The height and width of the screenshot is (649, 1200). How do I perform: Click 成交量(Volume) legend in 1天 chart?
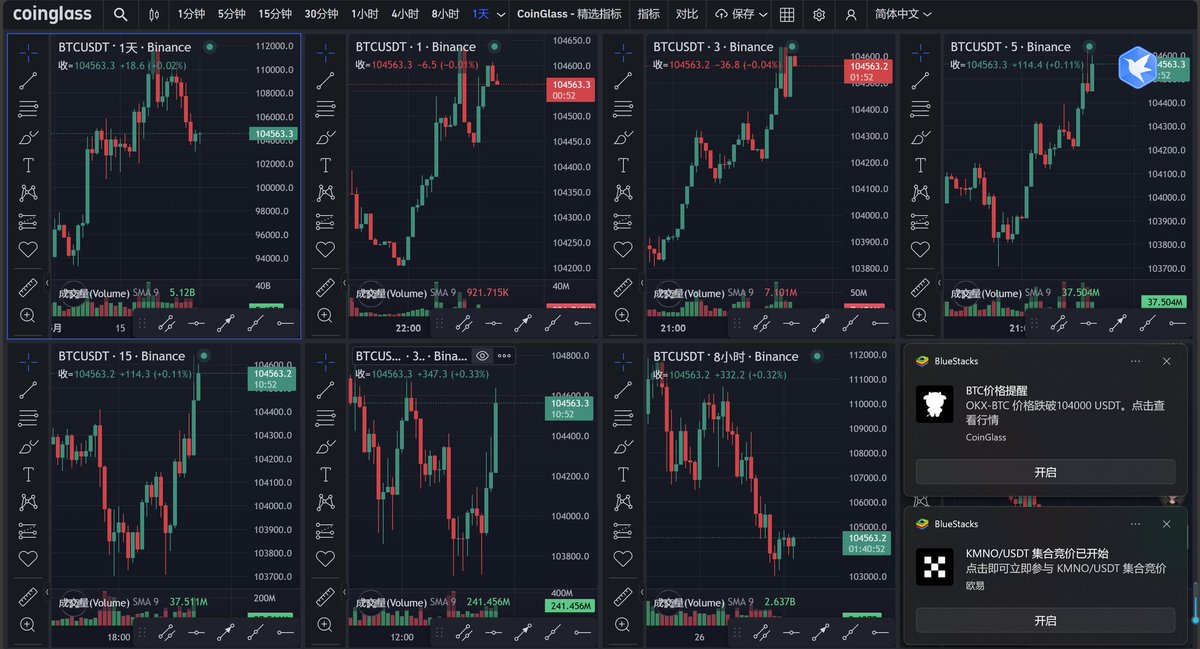(94, 293)
